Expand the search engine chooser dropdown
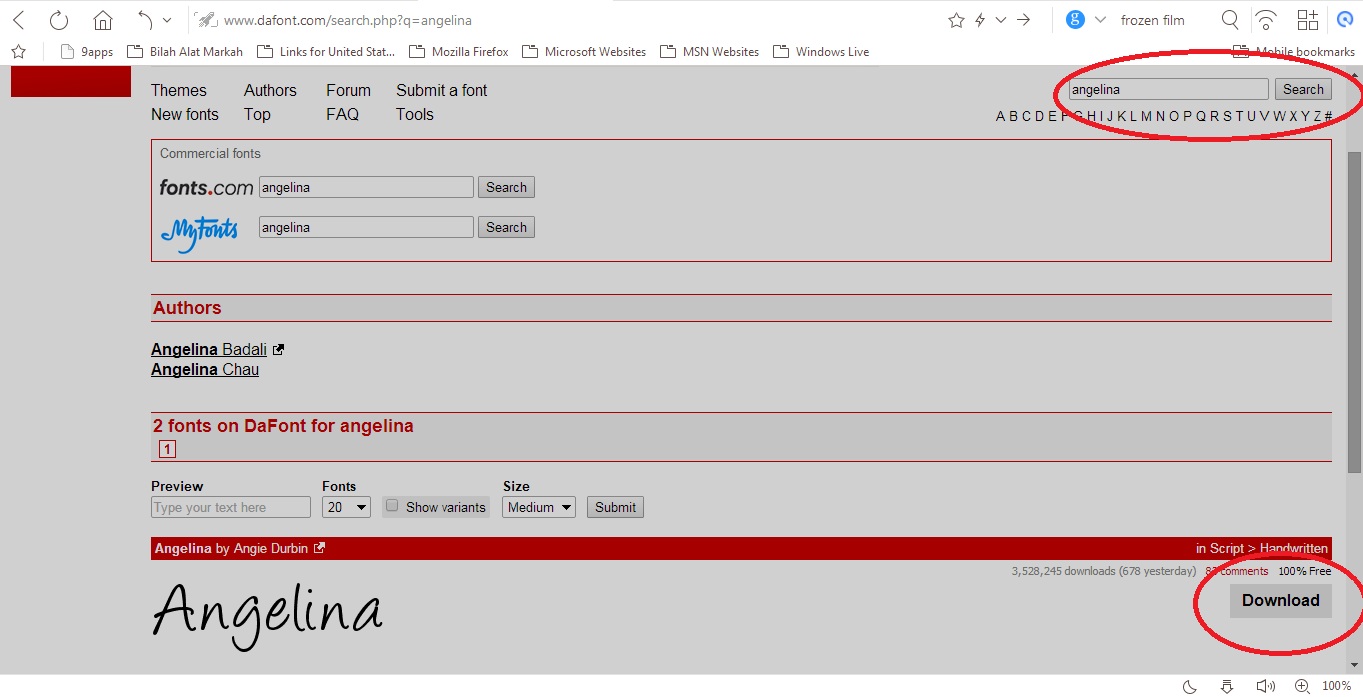Screen dimensions: 1363x697 click(1100, 20)
